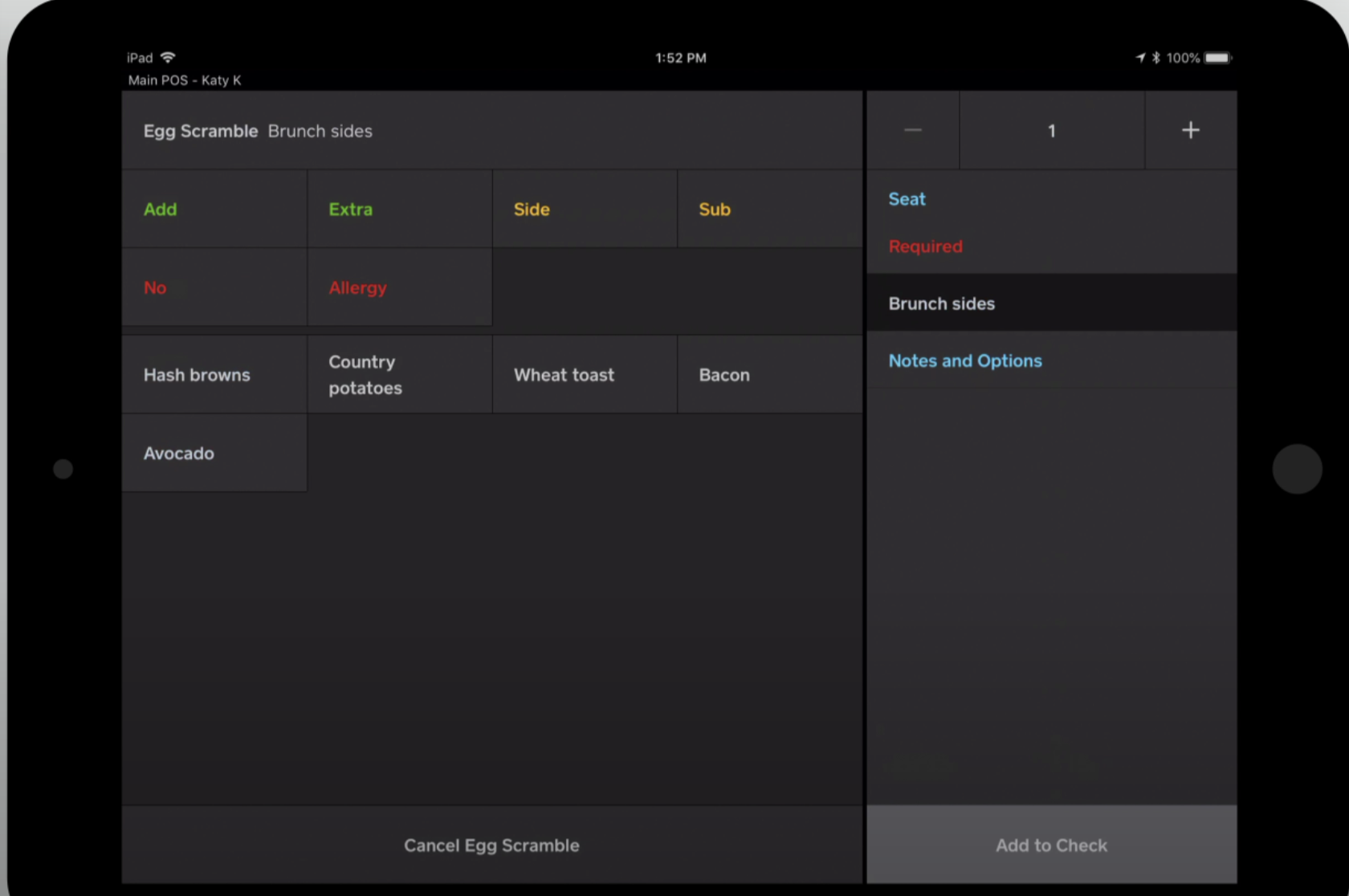Image resolution: width=1349 pixels, height=896 pixels.
Task: Select Avocado side option
Action: [x=214, y=453]
